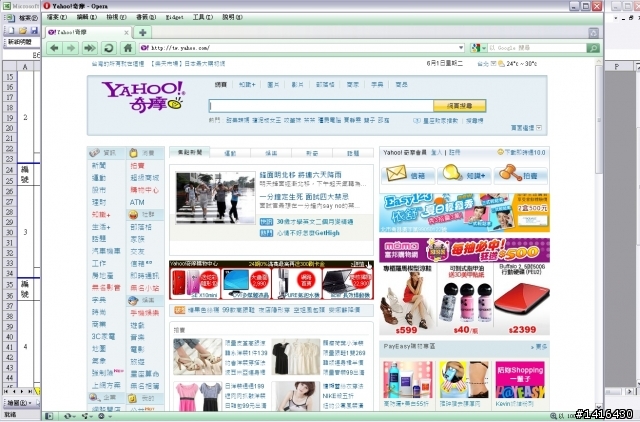Click the pink and grey dresses thumbnail
640x422 pixels.
pyautogui.click(x=198, y=396)
